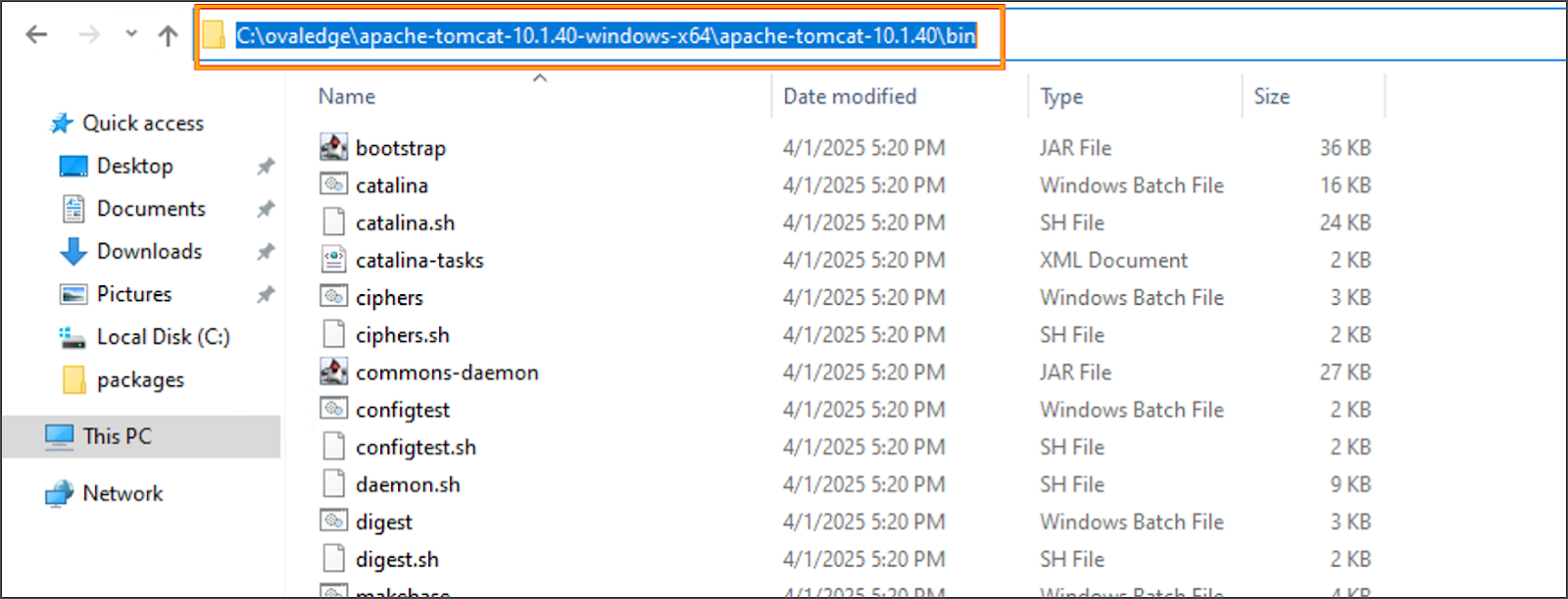
Task: Open the recent locations dropdown
Action: [x=131, y=34]
